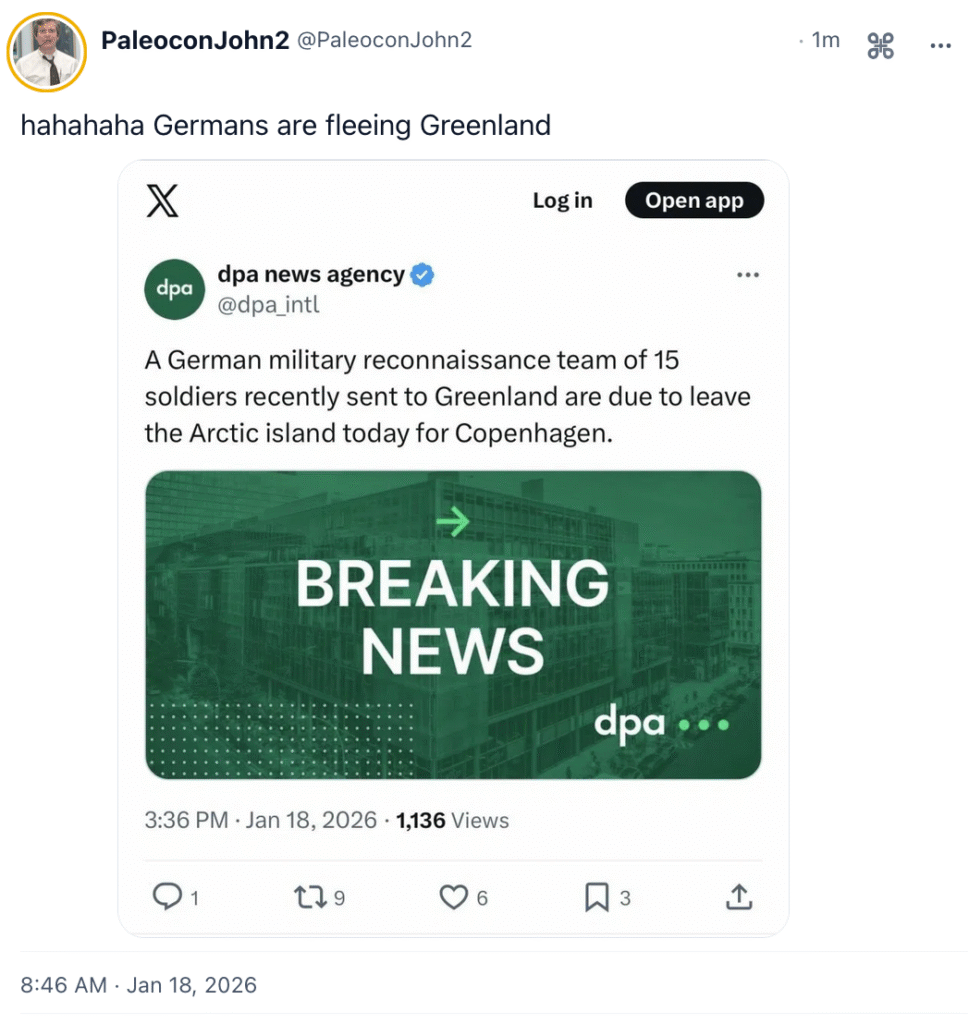Click the dpa news agency name
Image resolution: width=969 pixels, height=1024 pixels.
pyautogui.click(x=311, y=275)
